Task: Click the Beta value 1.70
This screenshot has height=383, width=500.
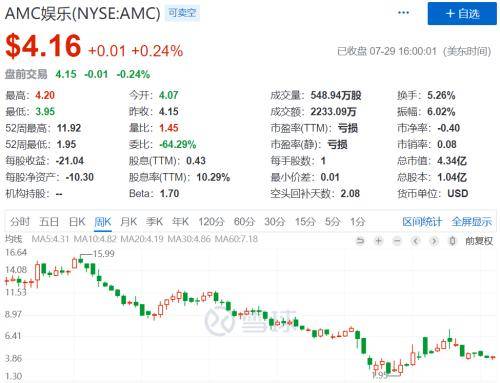Action: point(169,193)
